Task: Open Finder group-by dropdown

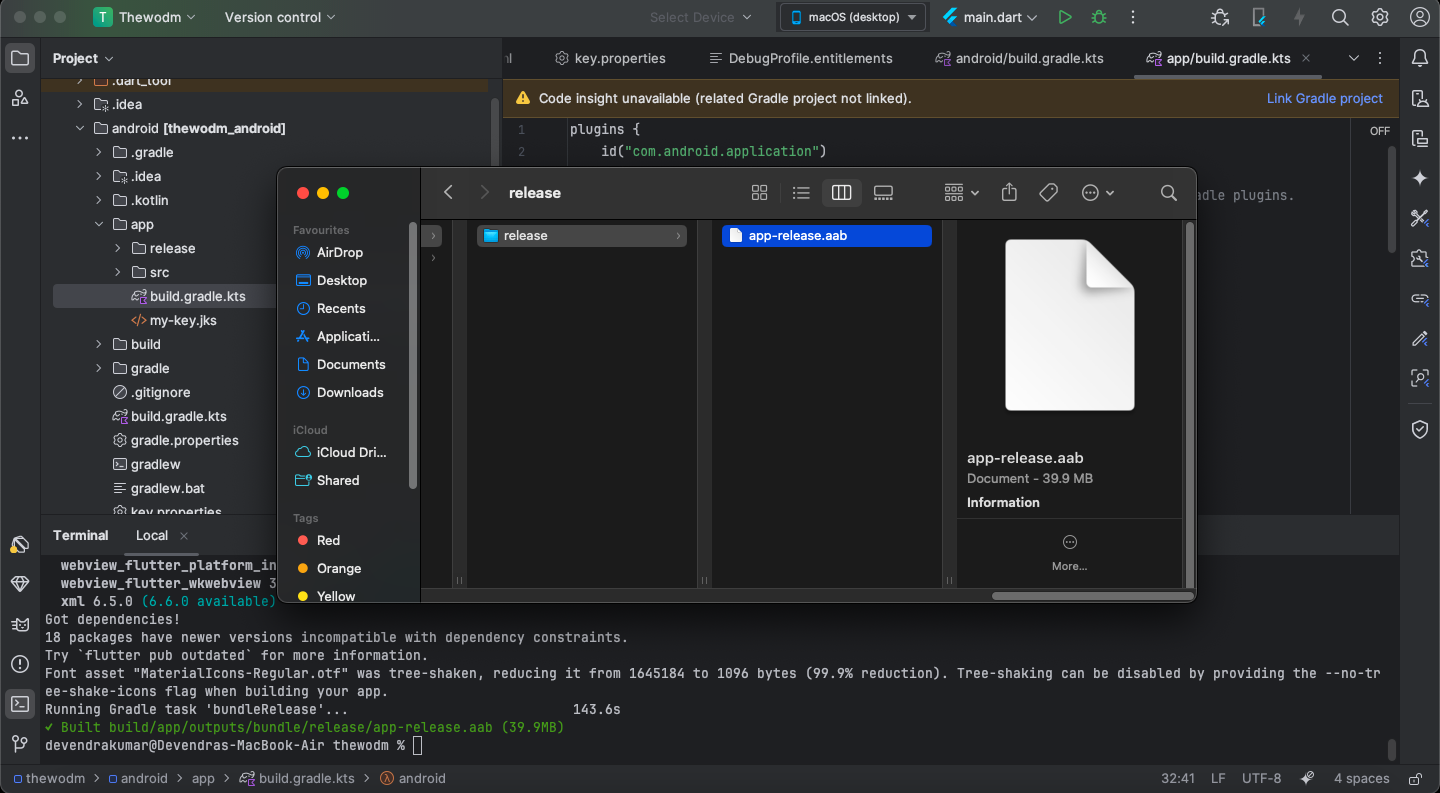Action: click(961, 193)
